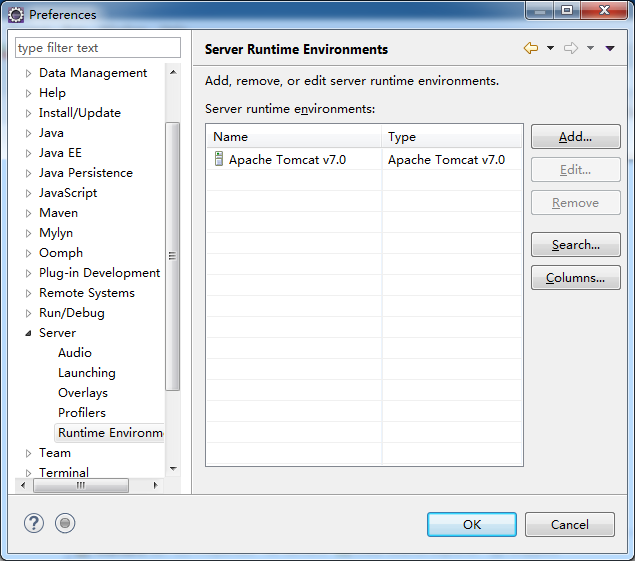Select the Remote Systems tree label
Viewport: 635px width, 561px height.
87,293
